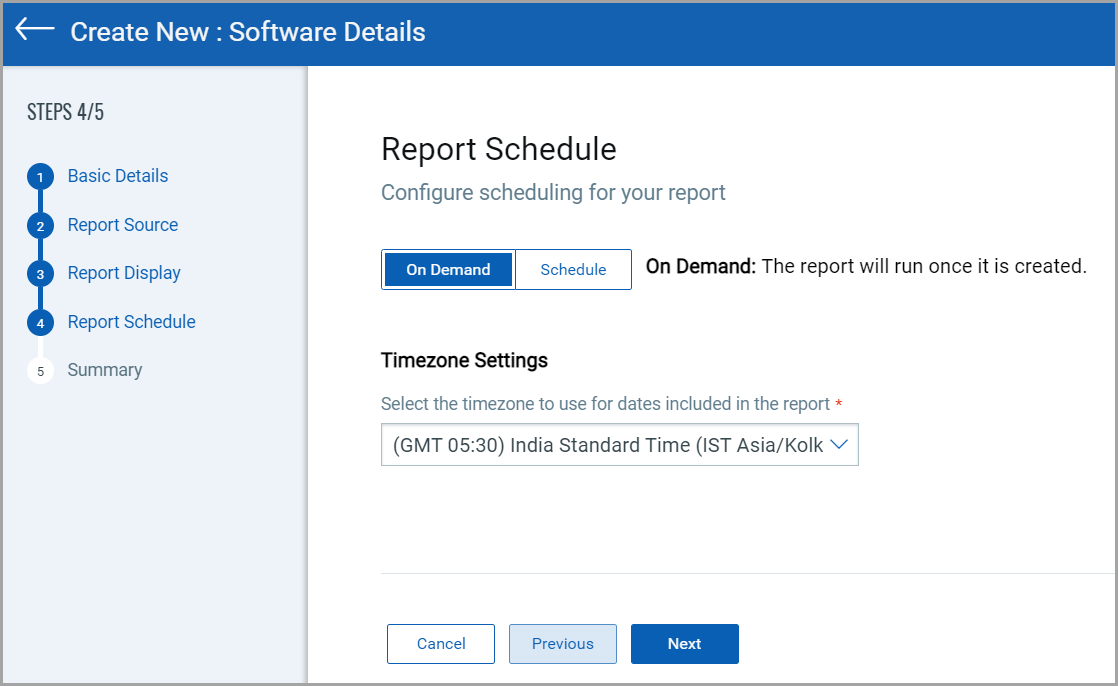Select Report Schedule in the sidebar steps
1118x686 pixels.
[132, 322]
